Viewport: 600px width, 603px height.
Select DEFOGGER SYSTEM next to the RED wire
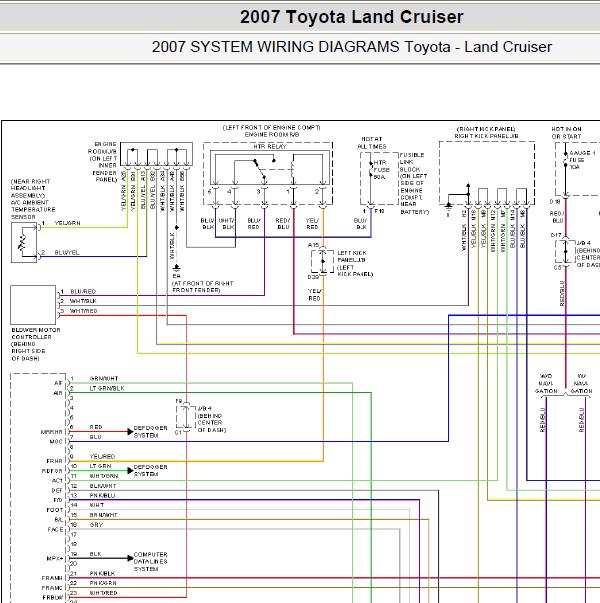150,431
